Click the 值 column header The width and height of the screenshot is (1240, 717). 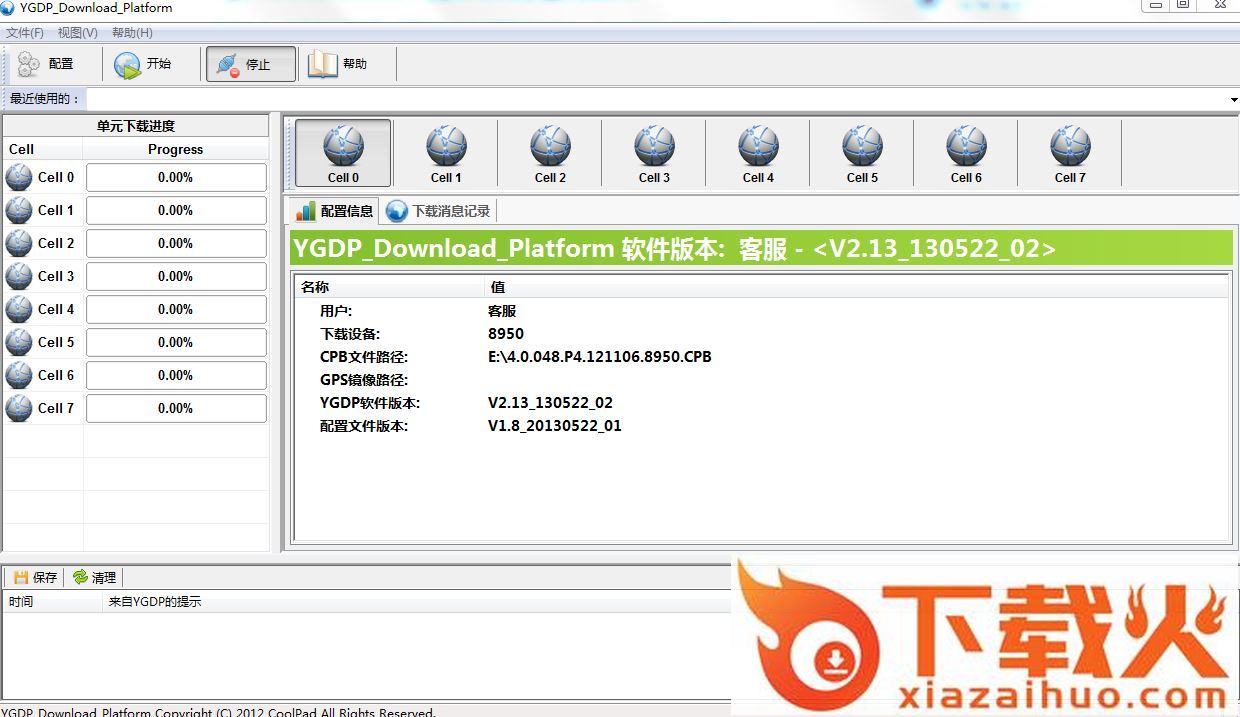click(857, 287)
